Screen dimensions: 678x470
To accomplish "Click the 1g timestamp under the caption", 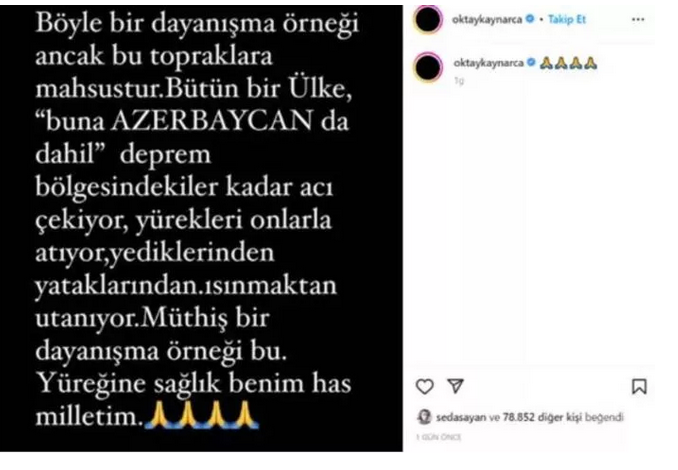I will [459, 81].
